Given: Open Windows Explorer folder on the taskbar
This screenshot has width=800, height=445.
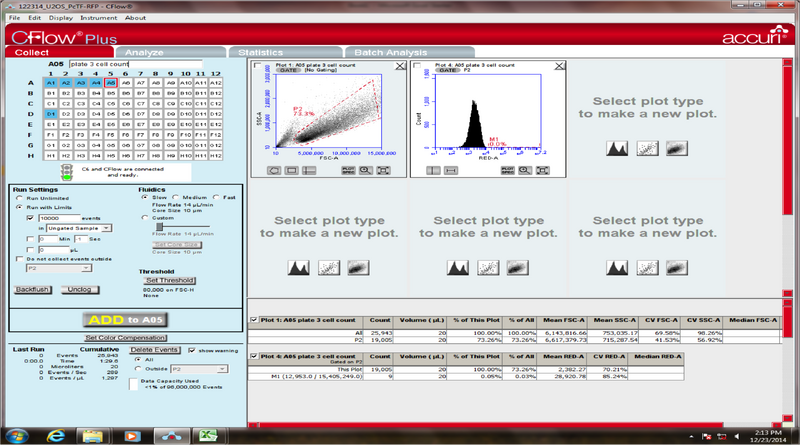Looking at the screenshot, I should click(93, 436).
